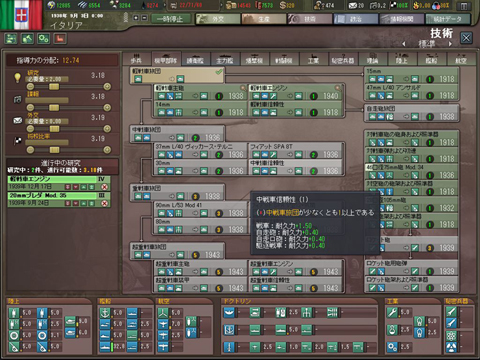Go to next preset with right arrow by 標準
This screenshot has height=360, width=480.
(x=450, y=44)
